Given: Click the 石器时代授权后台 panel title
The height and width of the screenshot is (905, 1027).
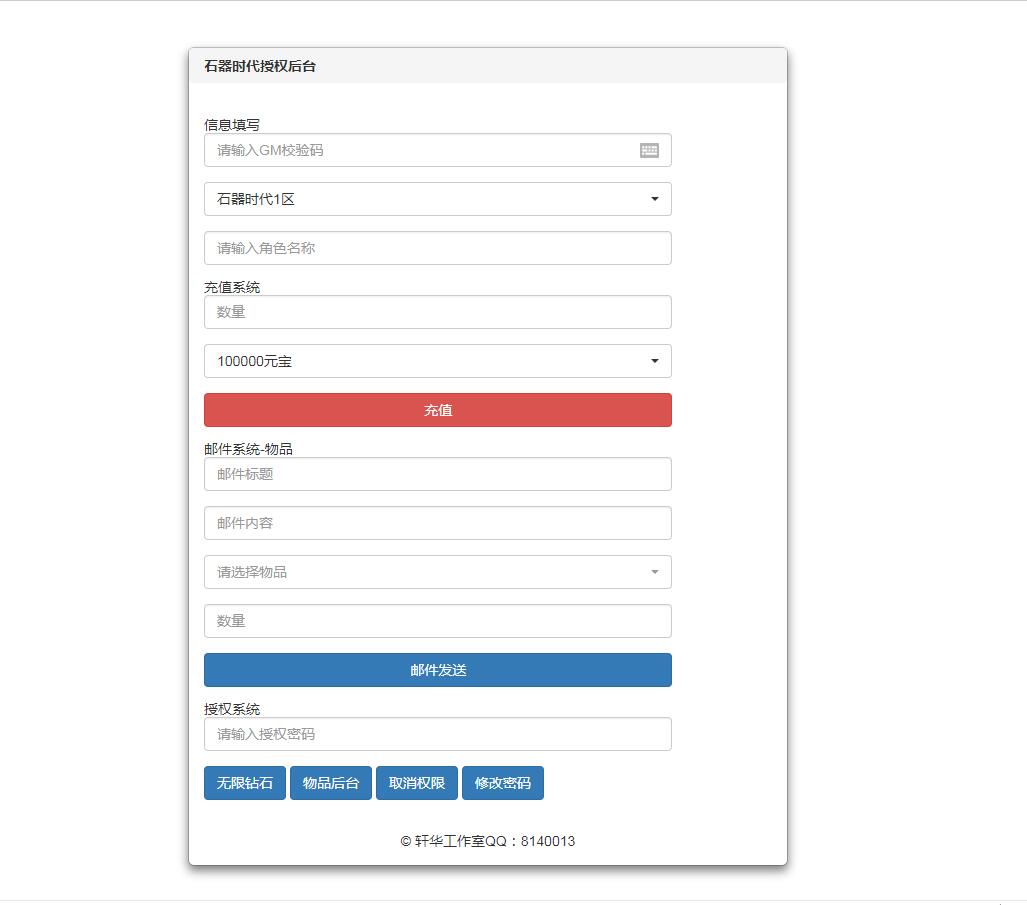Looking at the screenshot, I should tap(260, 66).
